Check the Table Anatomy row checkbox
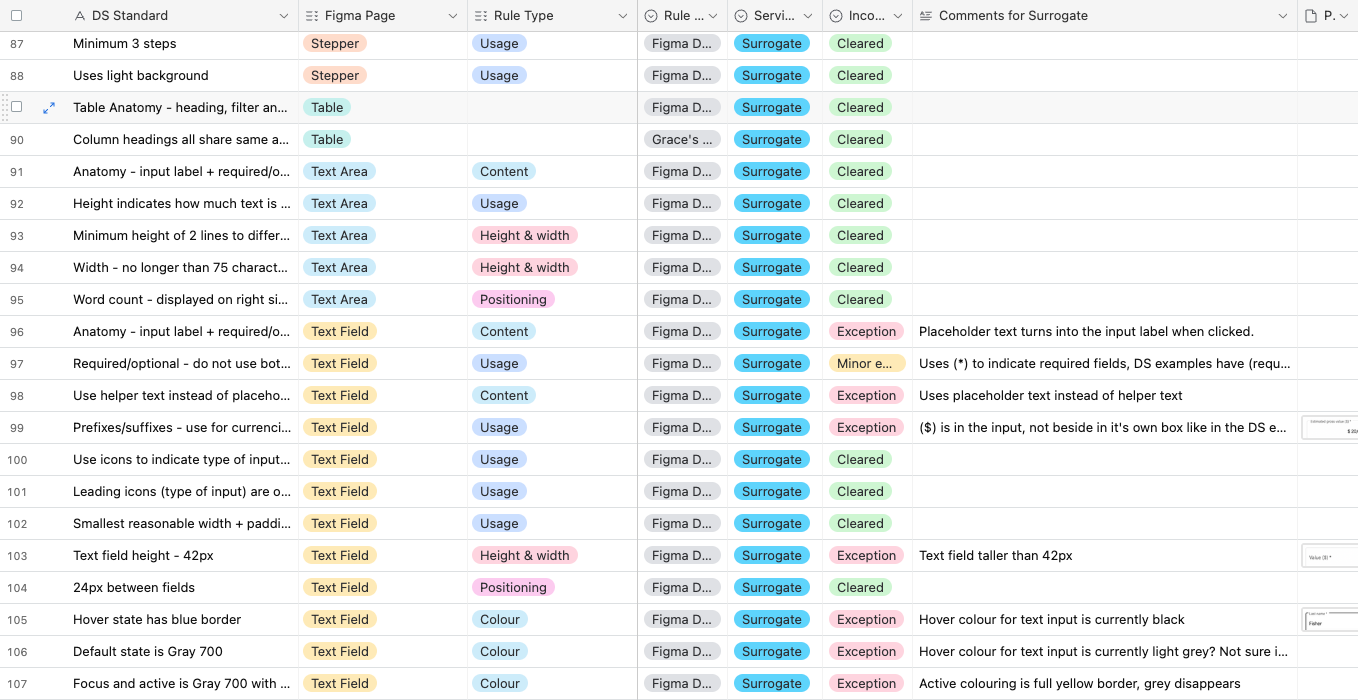The width and height of the screenshot is (1358, 700). coord(16,107)
